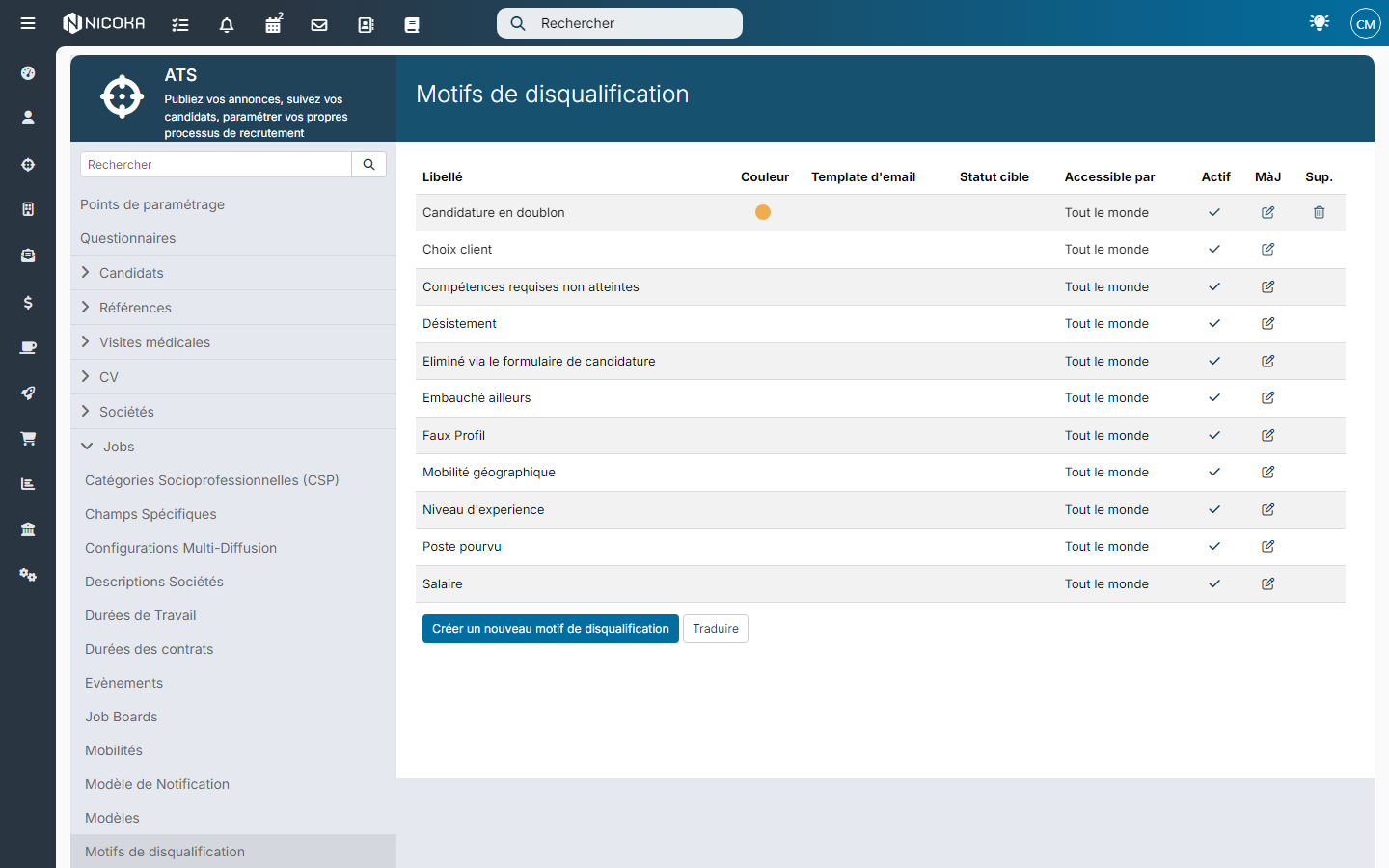
Task: Click the search icon button in the settings panel
Action: coord(368,165)
